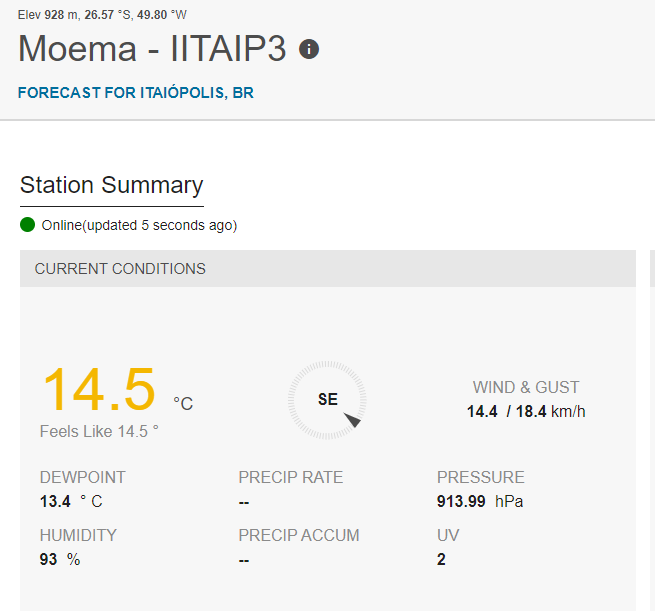Click the station info icon beside IITAIP3
The width and height of the screenshot is (655, 611).
pos(309,49)
